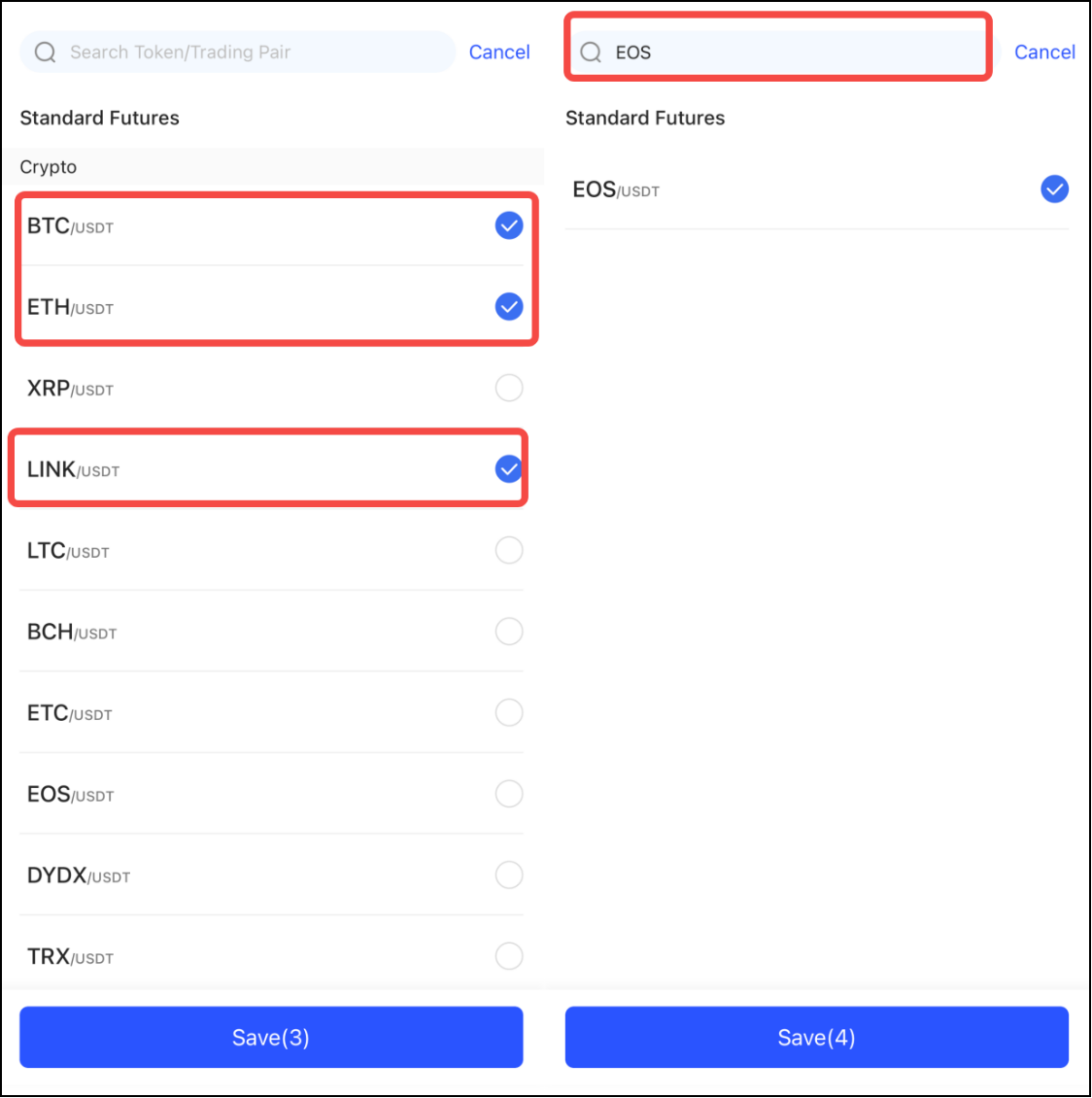Tick the ETC/USDT selection circle

(x=509, y=713)
